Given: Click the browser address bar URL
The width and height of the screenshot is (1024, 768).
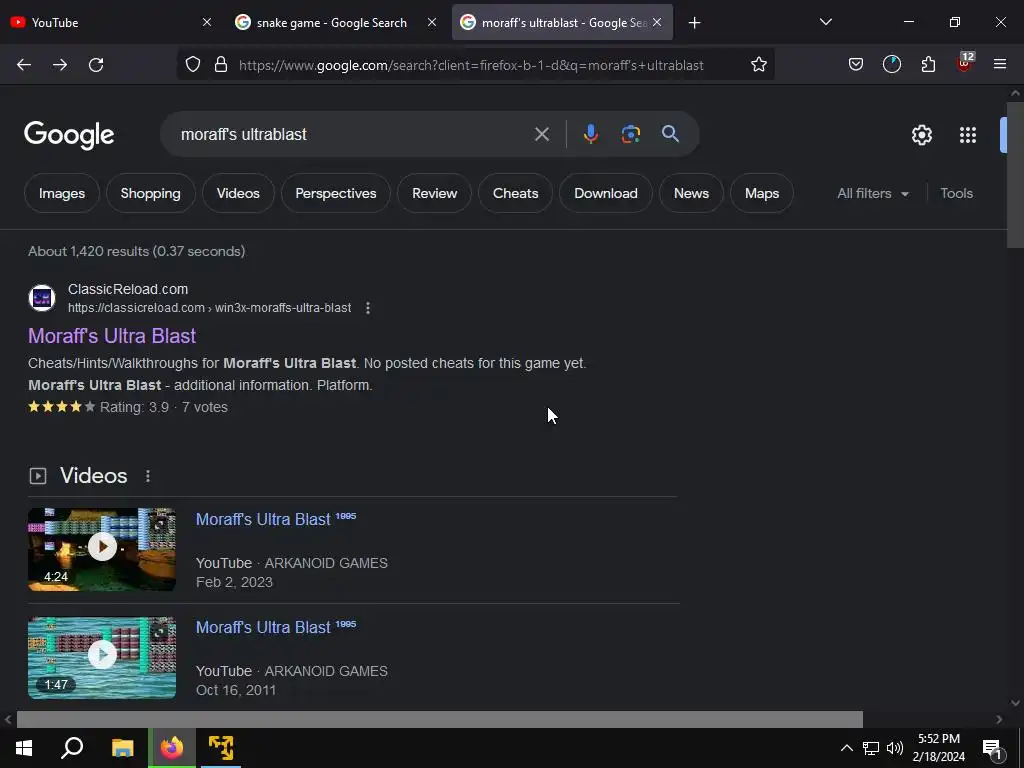Looking at the screenshot, I should (471, 65).
